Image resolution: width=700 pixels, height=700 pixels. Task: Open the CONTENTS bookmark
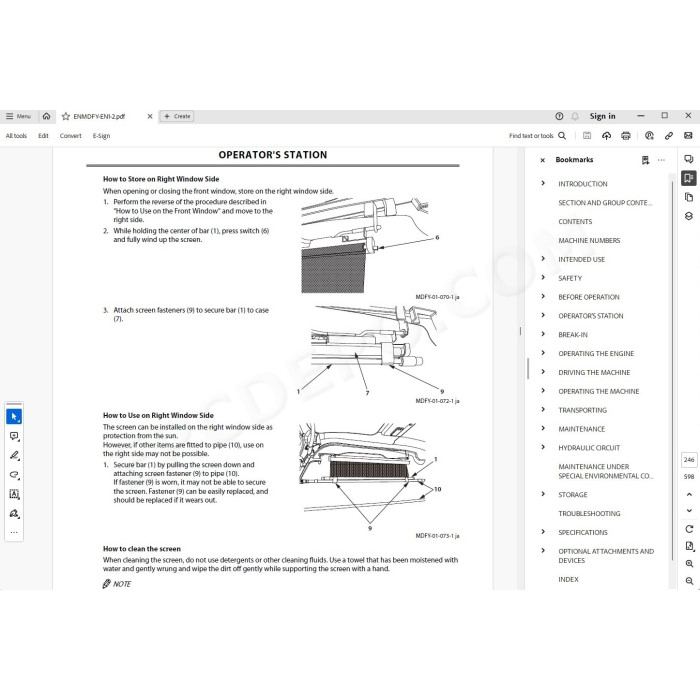point(575,221)
